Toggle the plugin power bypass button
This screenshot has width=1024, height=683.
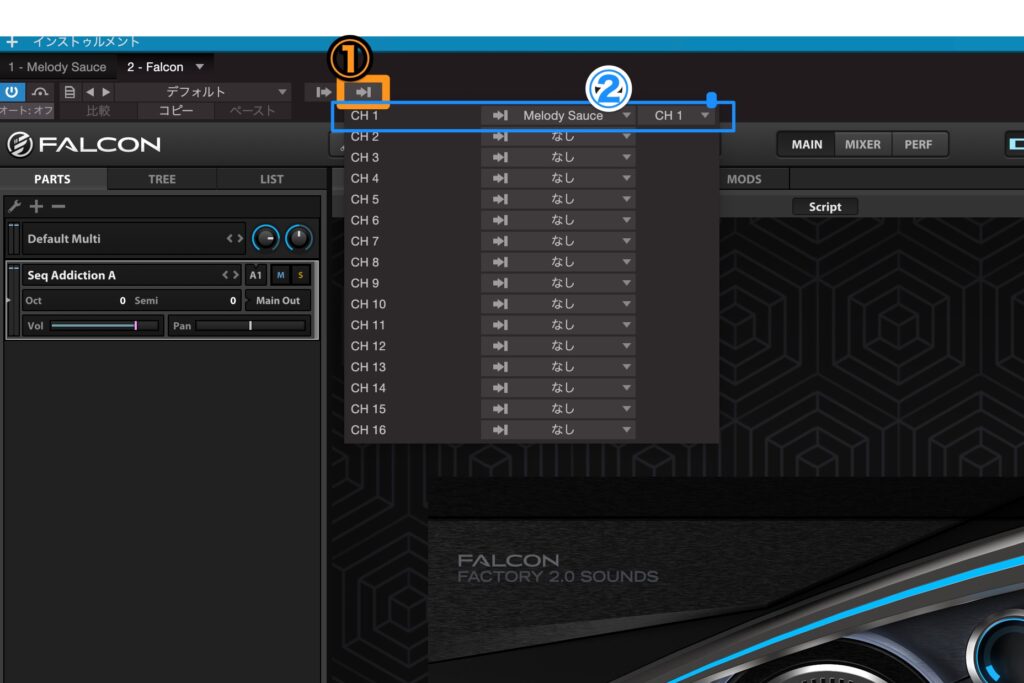pos(13,92)
